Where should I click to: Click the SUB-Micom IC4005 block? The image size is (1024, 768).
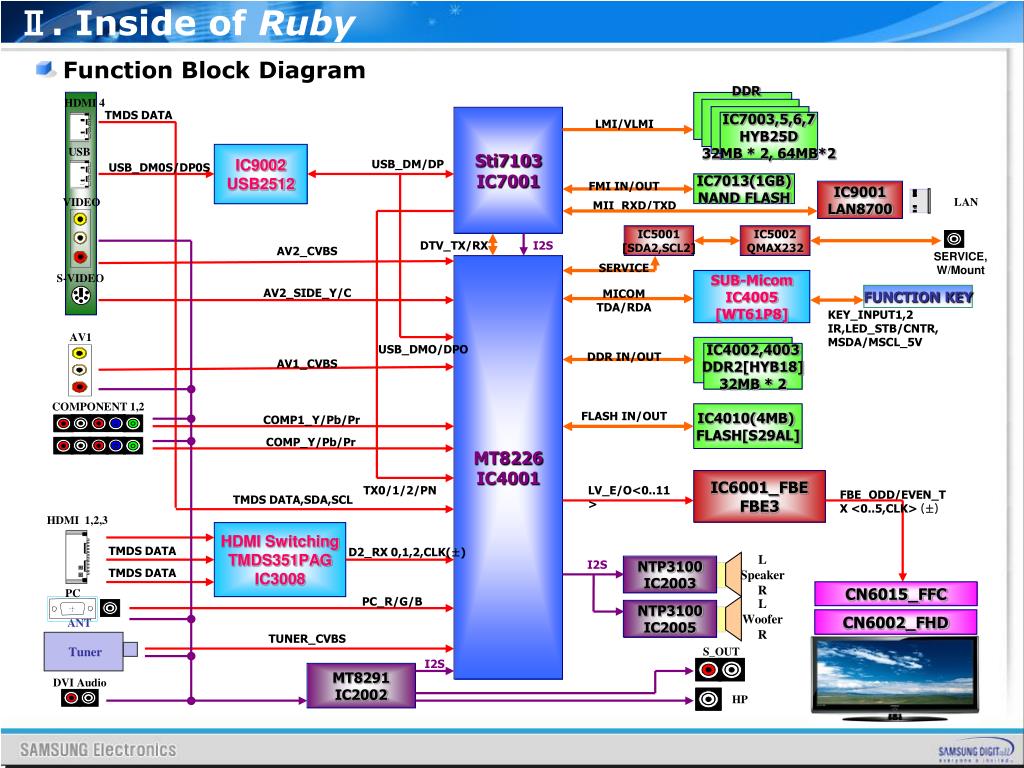[x=751, y=297]
